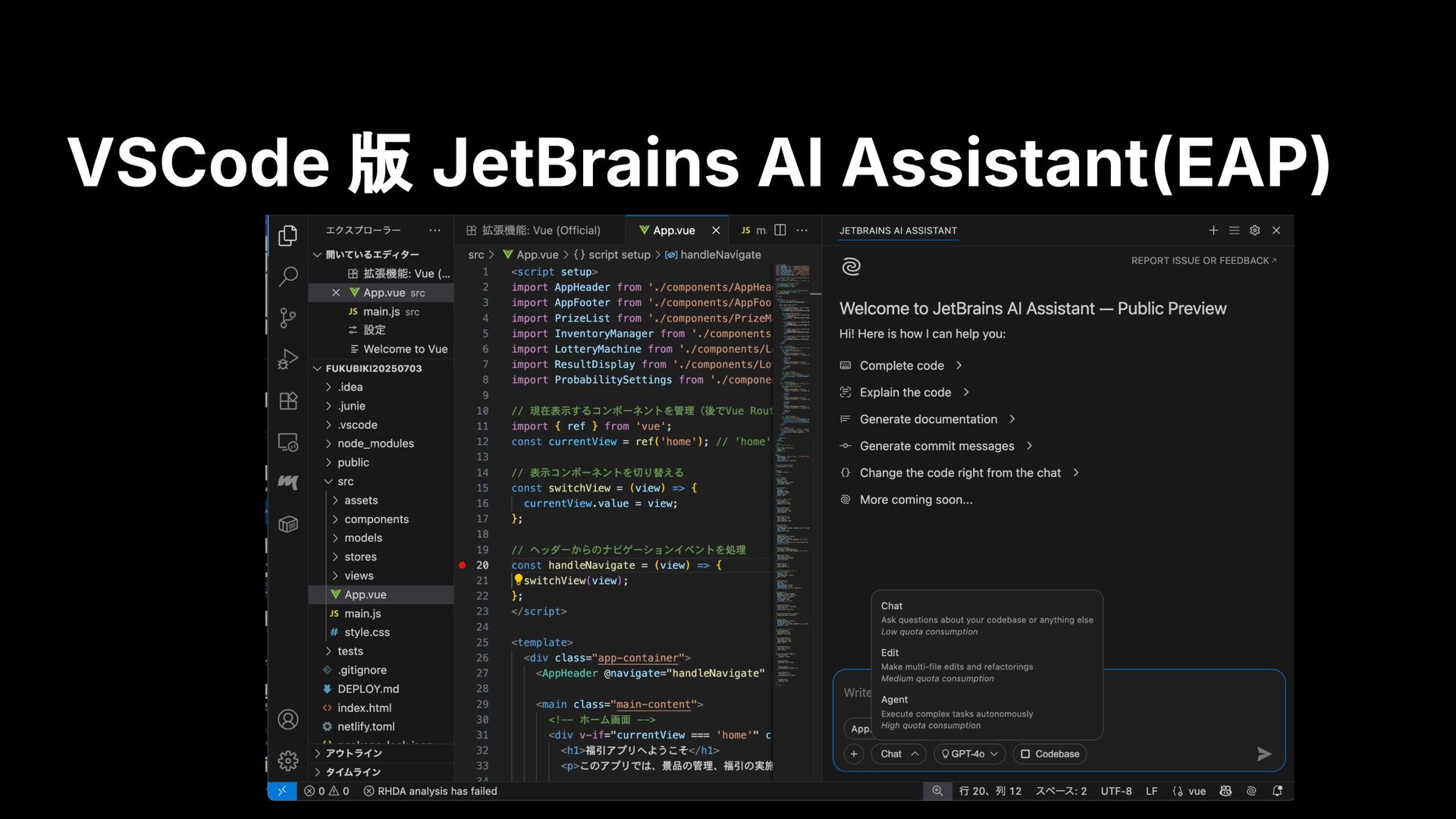
Task: Open the Run and Debug view
Action: (287, 359)
